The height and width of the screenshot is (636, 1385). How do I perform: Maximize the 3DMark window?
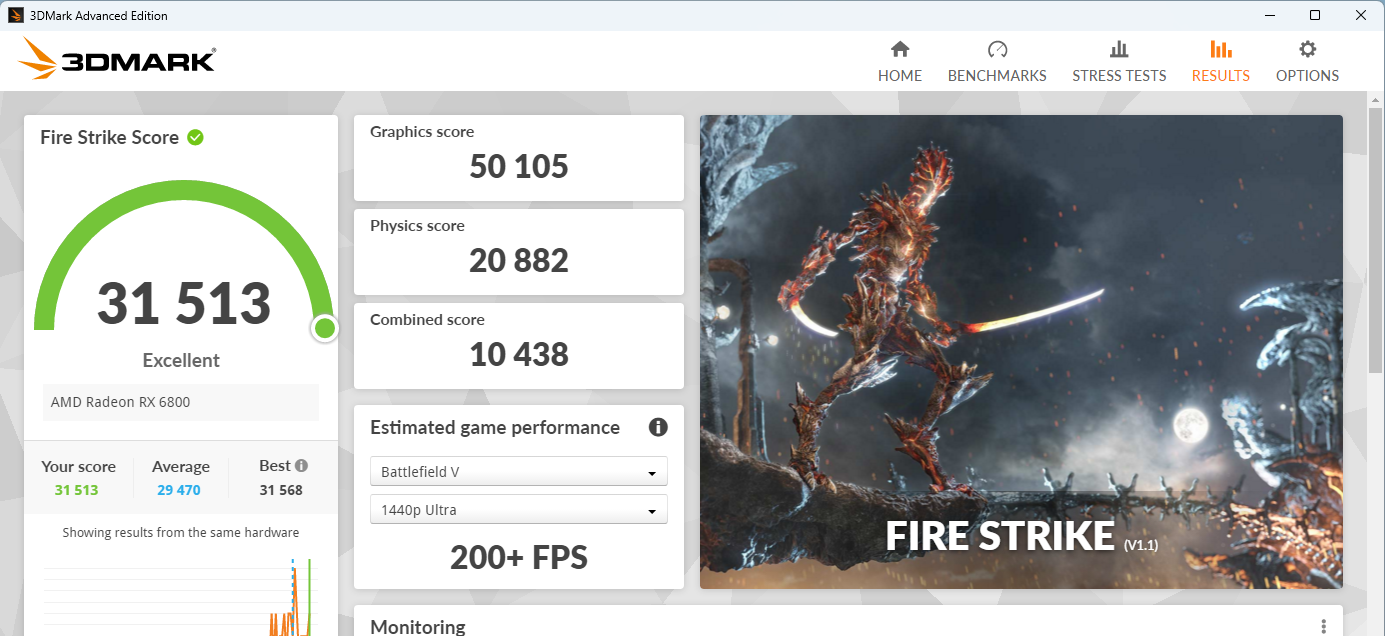(x=1315, y=15)
